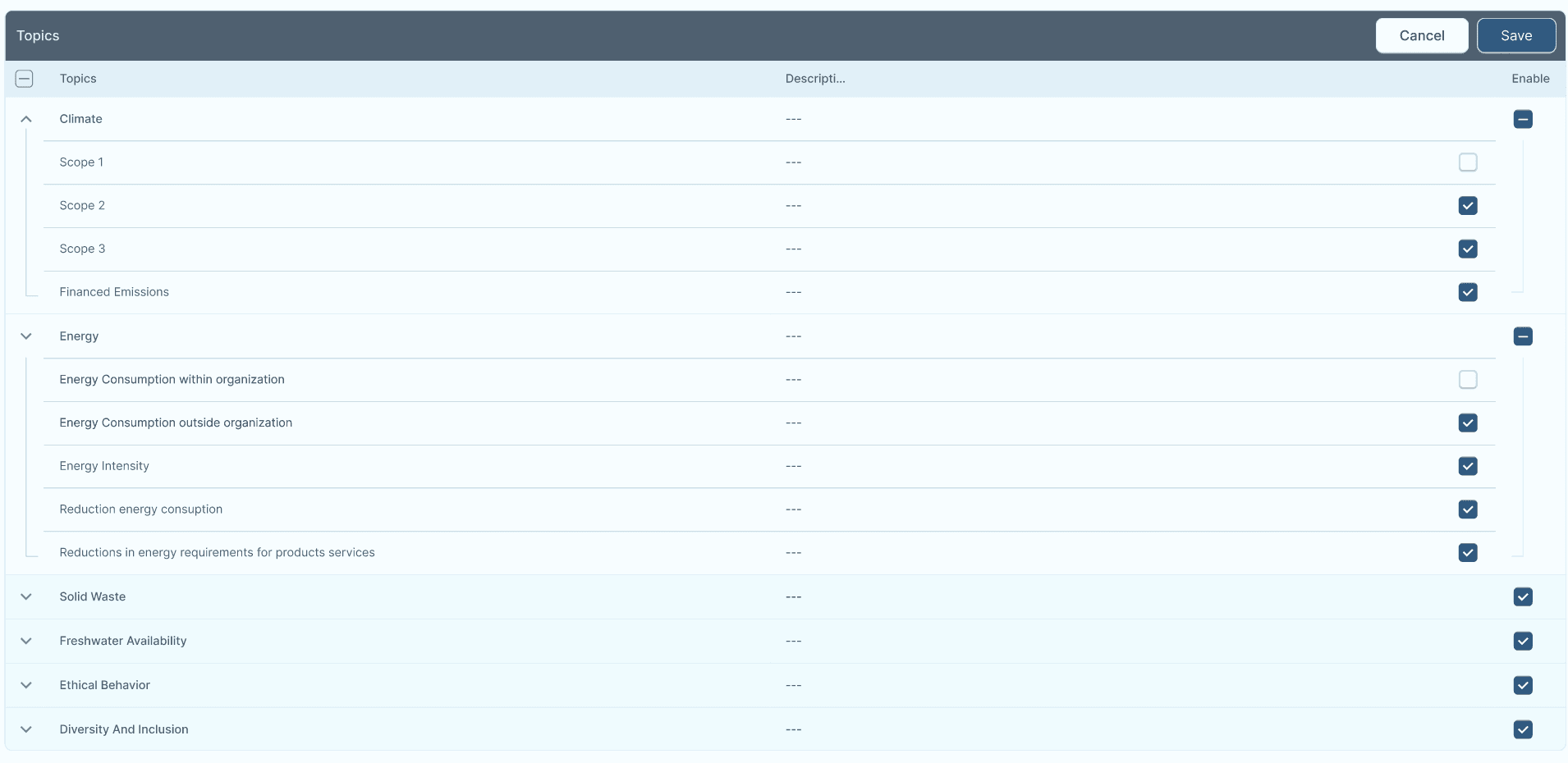
Task: Select the Scope 1 row label
Action: point(81,162)
